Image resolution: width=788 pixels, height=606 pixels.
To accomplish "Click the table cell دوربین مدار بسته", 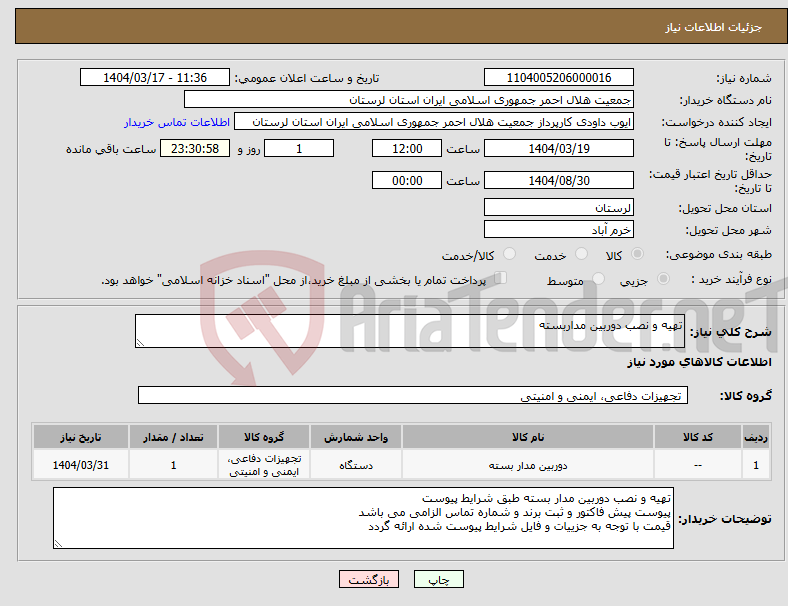I will point(528,465).
